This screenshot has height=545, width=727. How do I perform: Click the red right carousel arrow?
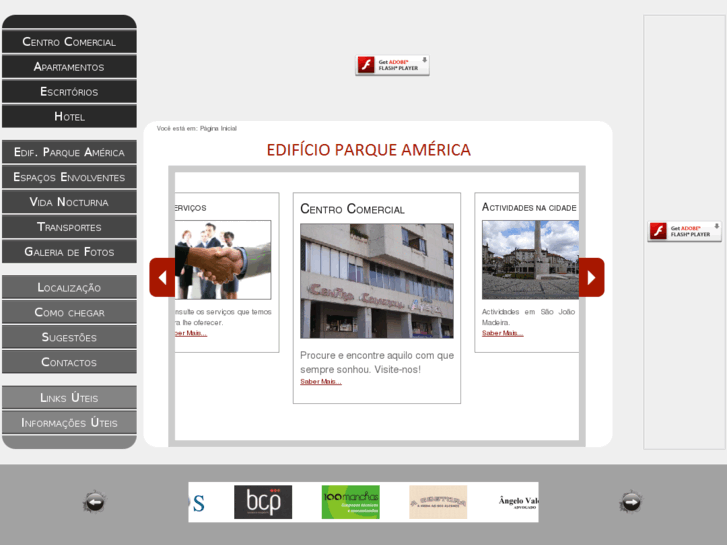click(x=592, y=277)
